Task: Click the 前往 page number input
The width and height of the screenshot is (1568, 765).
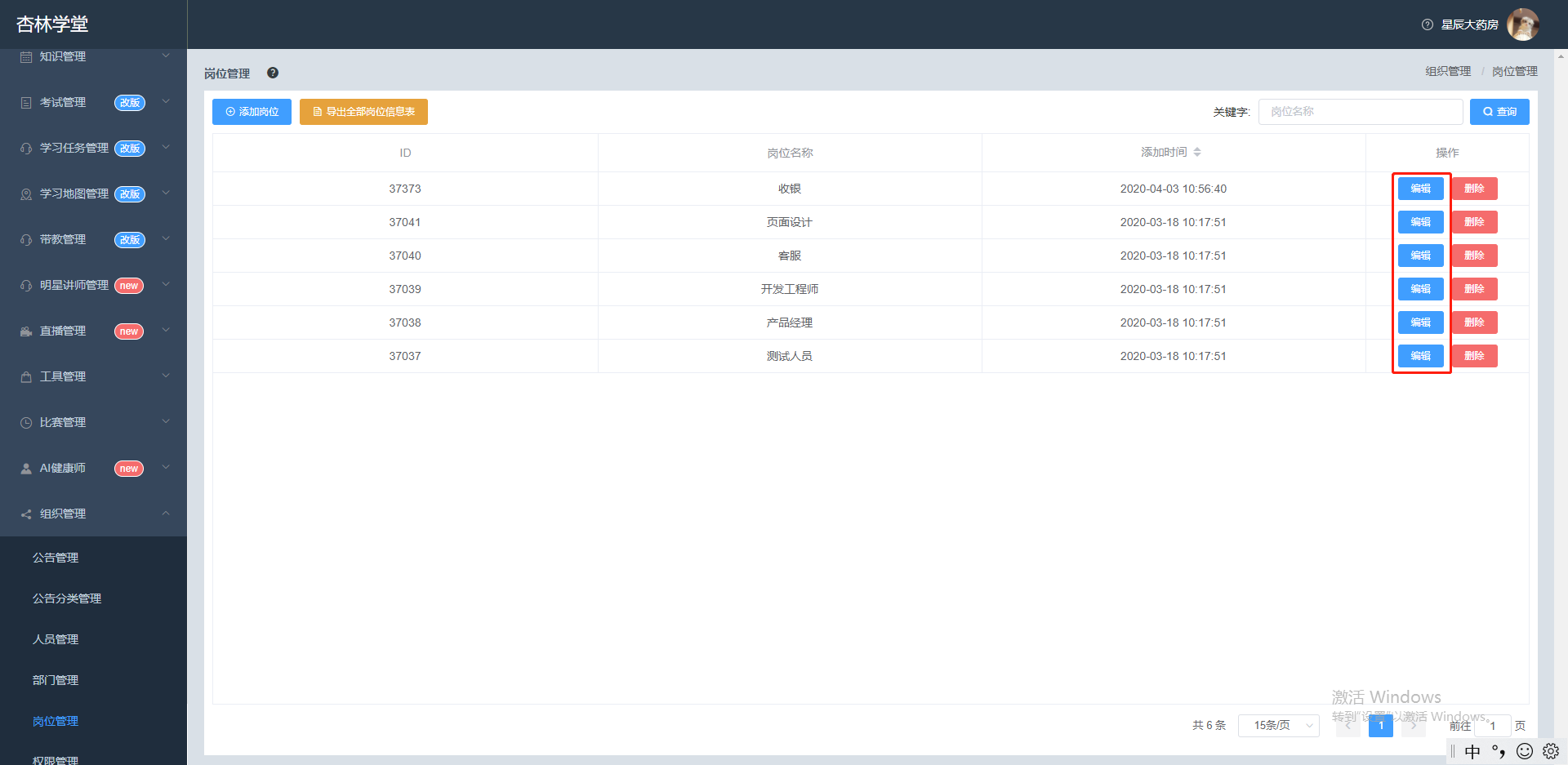Action: tap(1493, 725)
